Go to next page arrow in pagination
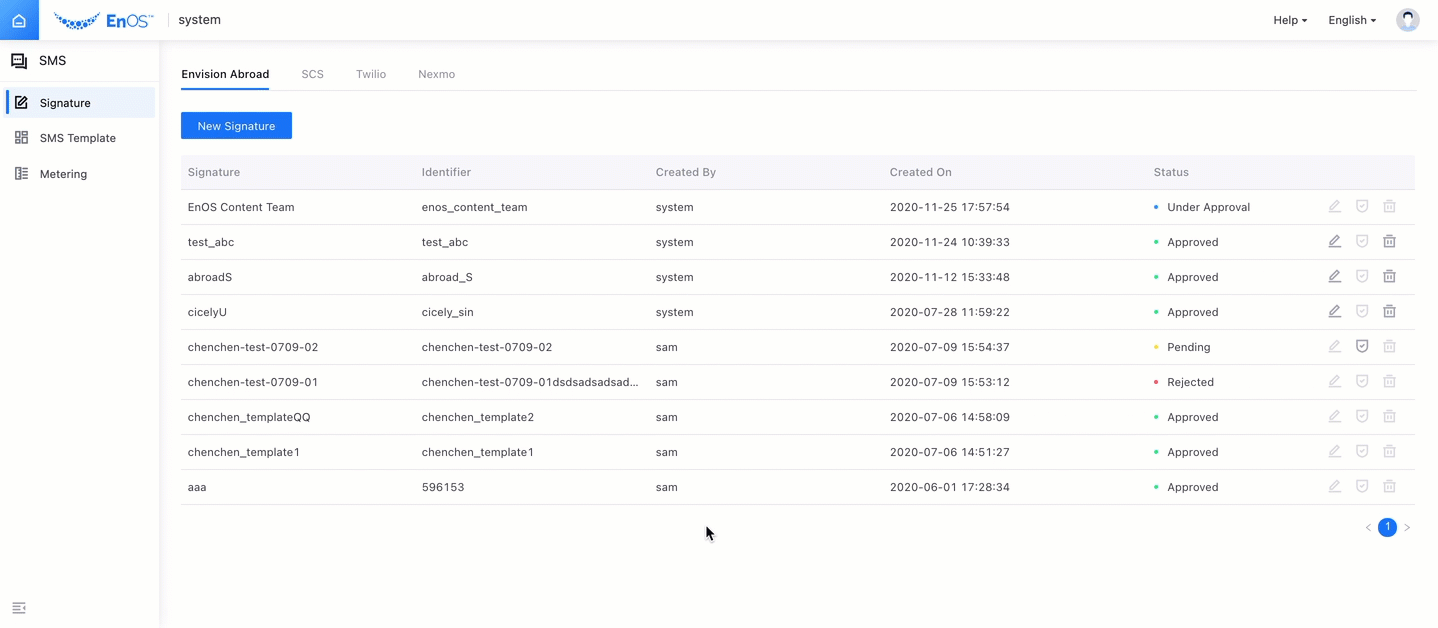1438x628 pixels. [x=1407, y=528]
